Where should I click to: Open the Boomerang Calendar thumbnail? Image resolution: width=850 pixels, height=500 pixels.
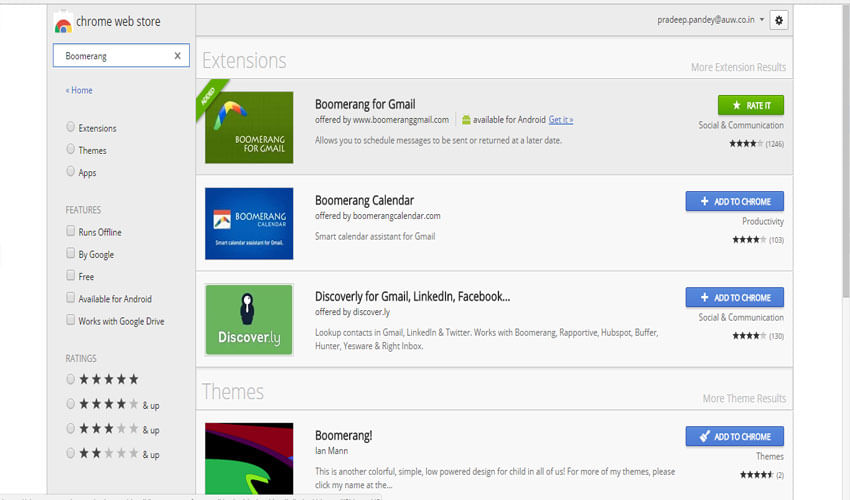coord(249,223)
